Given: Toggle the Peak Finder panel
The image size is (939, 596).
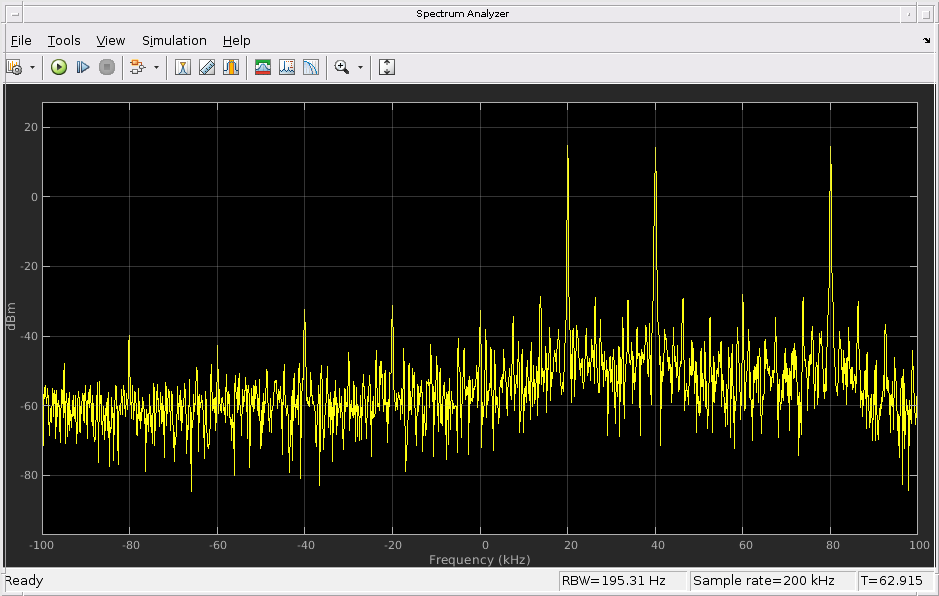Looking at the screenshot, I should click(x=285, y=67).
